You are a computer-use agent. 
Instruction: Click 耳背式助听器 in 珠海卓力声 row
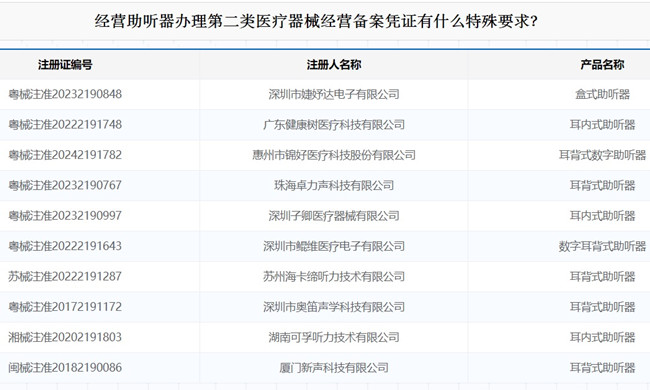(602, 185)
